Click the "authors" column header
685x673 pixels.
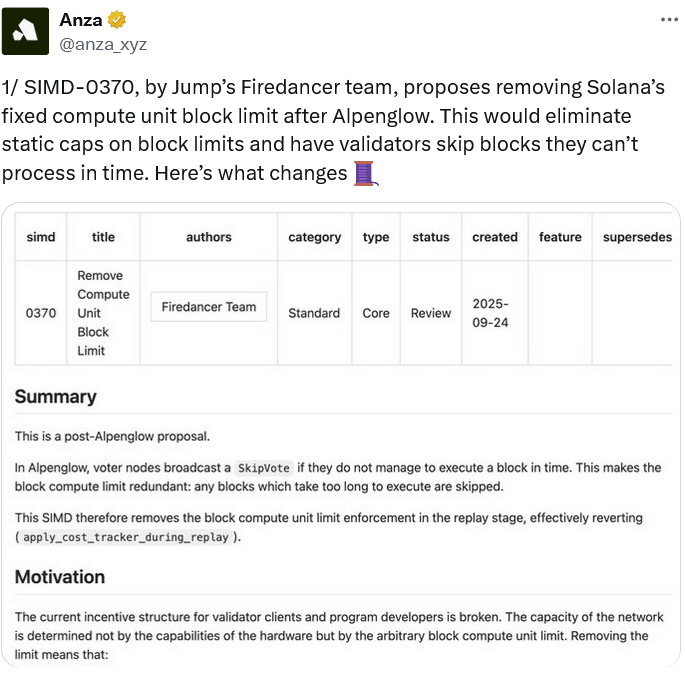209,237
